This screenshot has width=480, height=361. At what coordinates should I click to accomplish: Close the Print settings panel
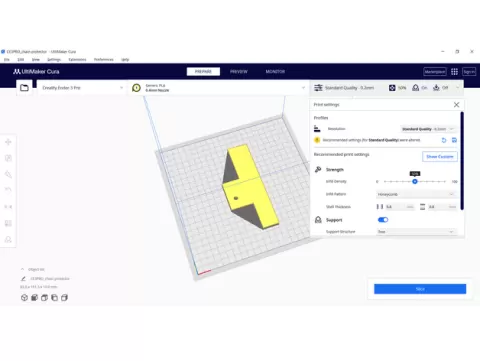click(456, 105)
